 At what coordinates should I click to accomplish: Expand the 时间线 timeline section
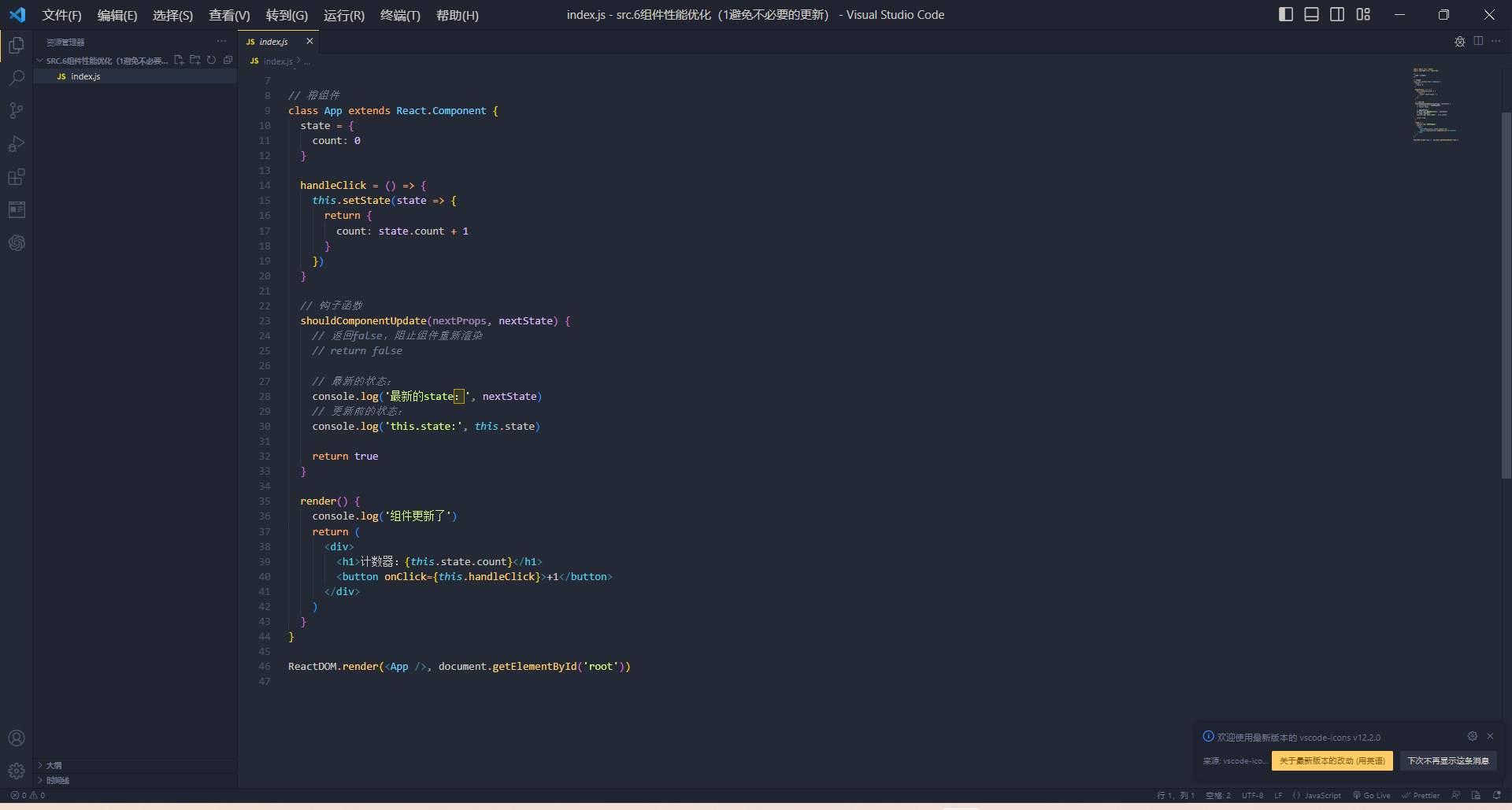pos(54,780)
